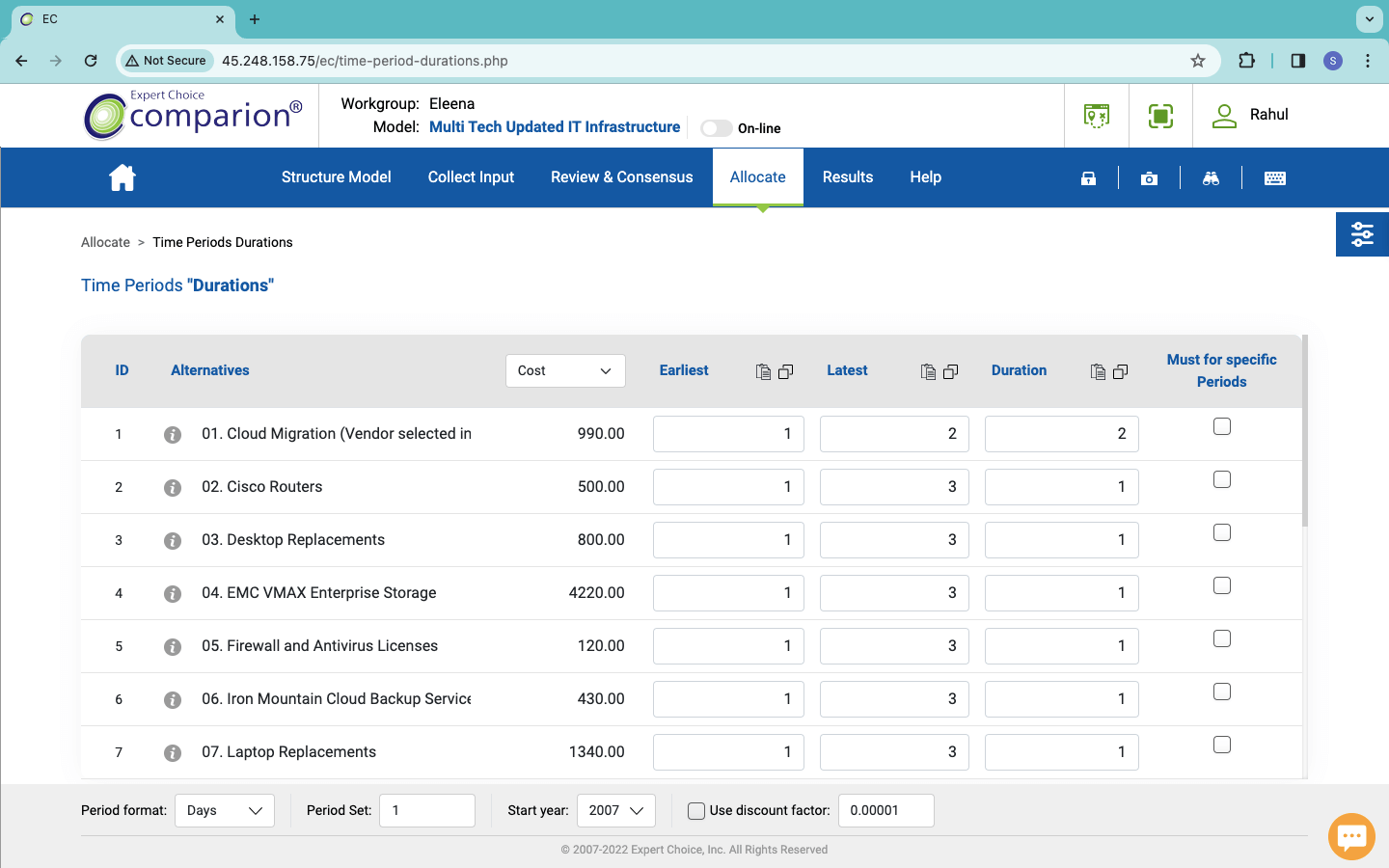The height and width of the screenshot is (868, 1389).
Task: Click the Earliest column header
Action: [684, 370]
